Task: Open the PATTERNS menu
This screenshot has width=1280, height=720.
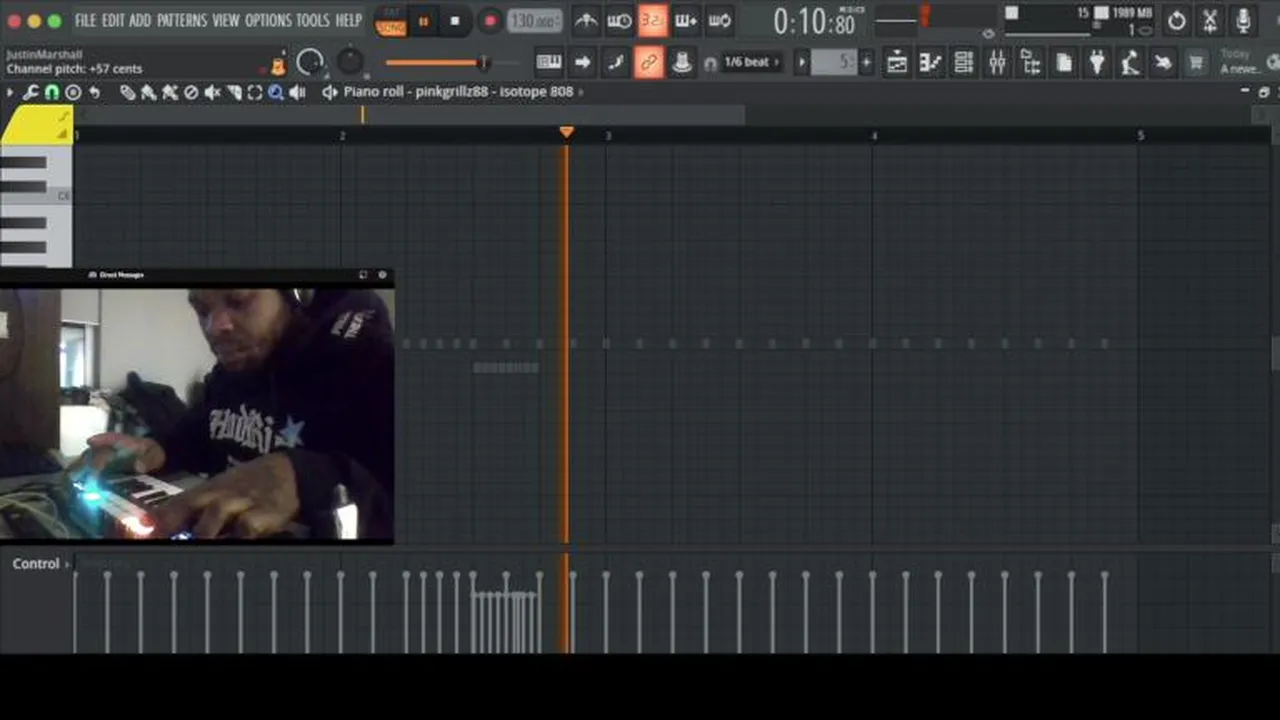Action: [182, 20]
